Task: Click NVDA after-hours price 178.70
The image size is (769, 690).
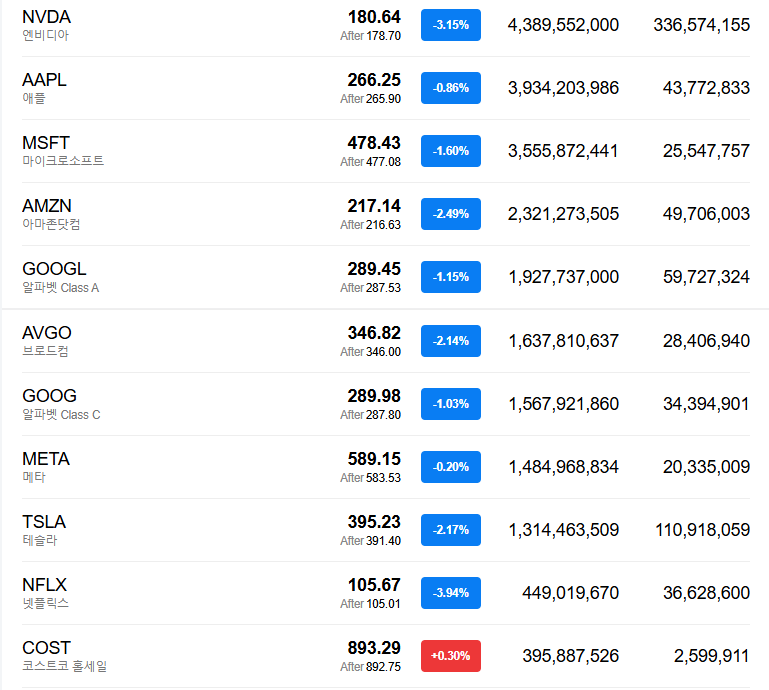Action: (384, 36)
